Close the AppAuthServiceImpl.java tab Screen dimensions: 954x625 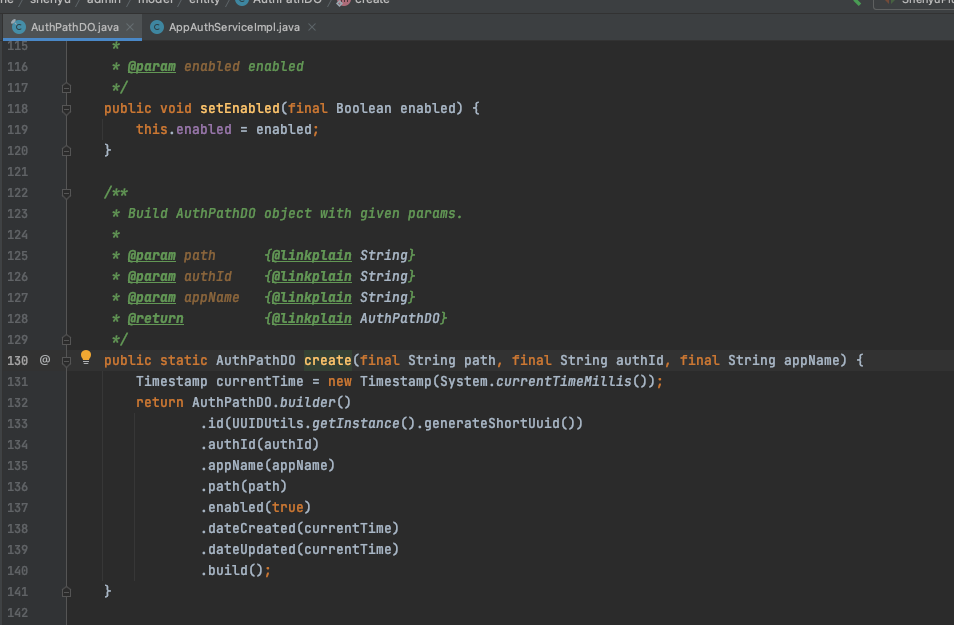coord(312,27)
